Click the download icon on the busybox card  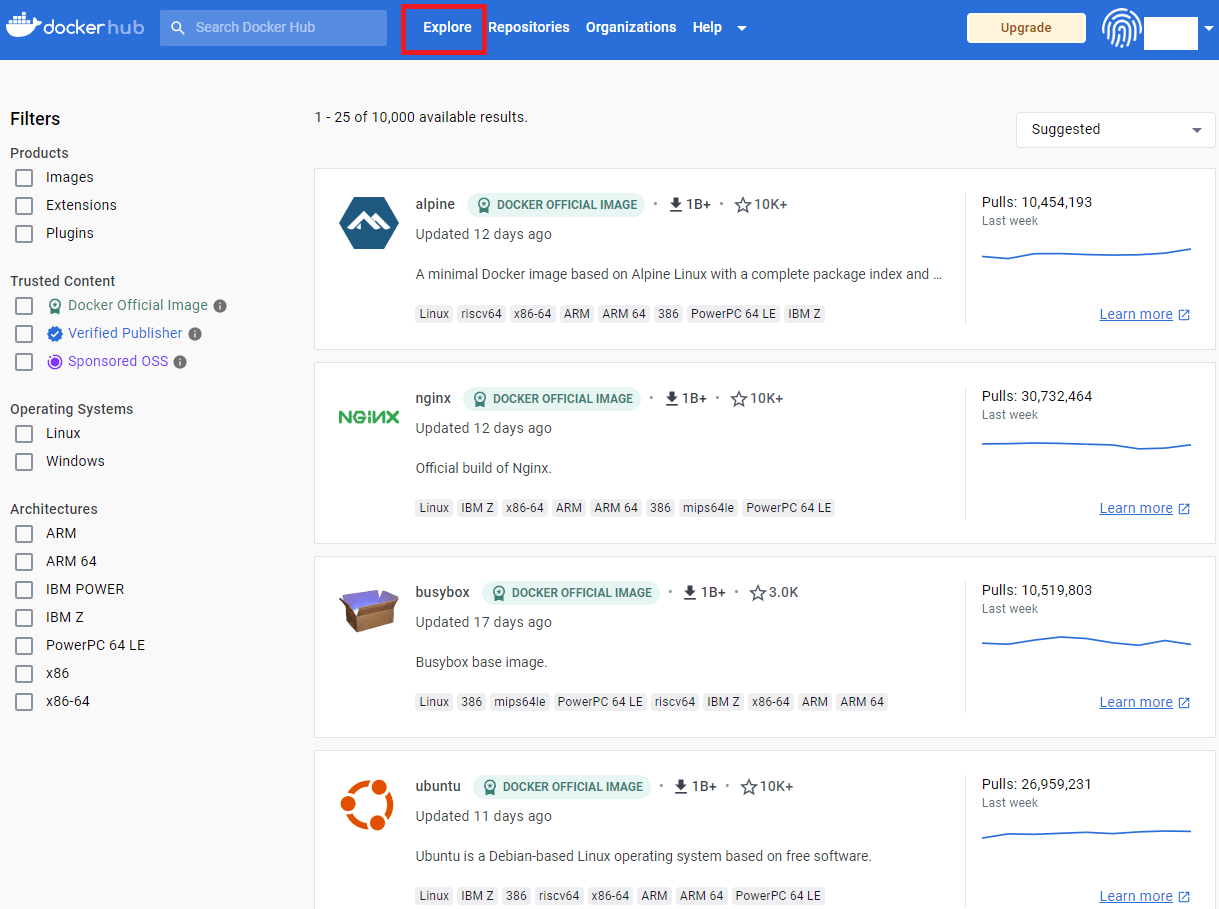pos(690,592)
